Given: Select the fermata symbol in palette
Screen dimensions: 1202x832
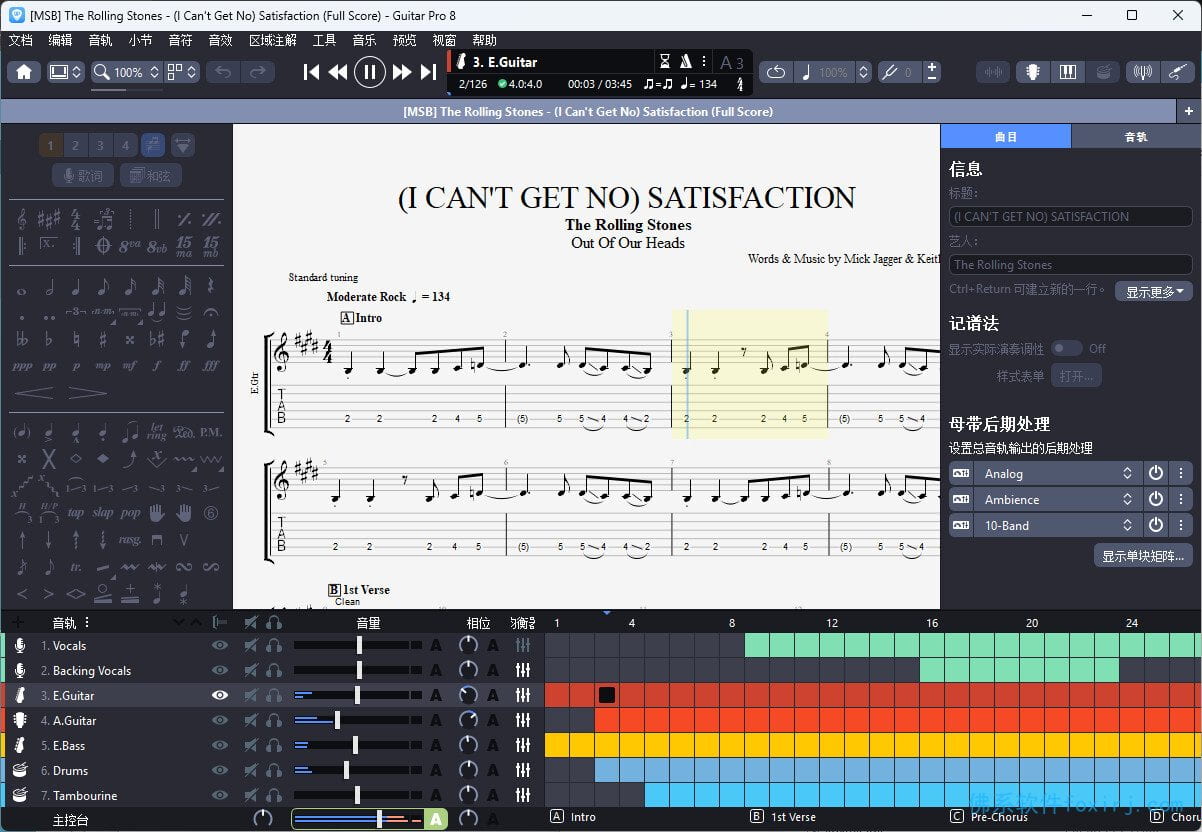Looking at the screenshot, I should [211, 313].
